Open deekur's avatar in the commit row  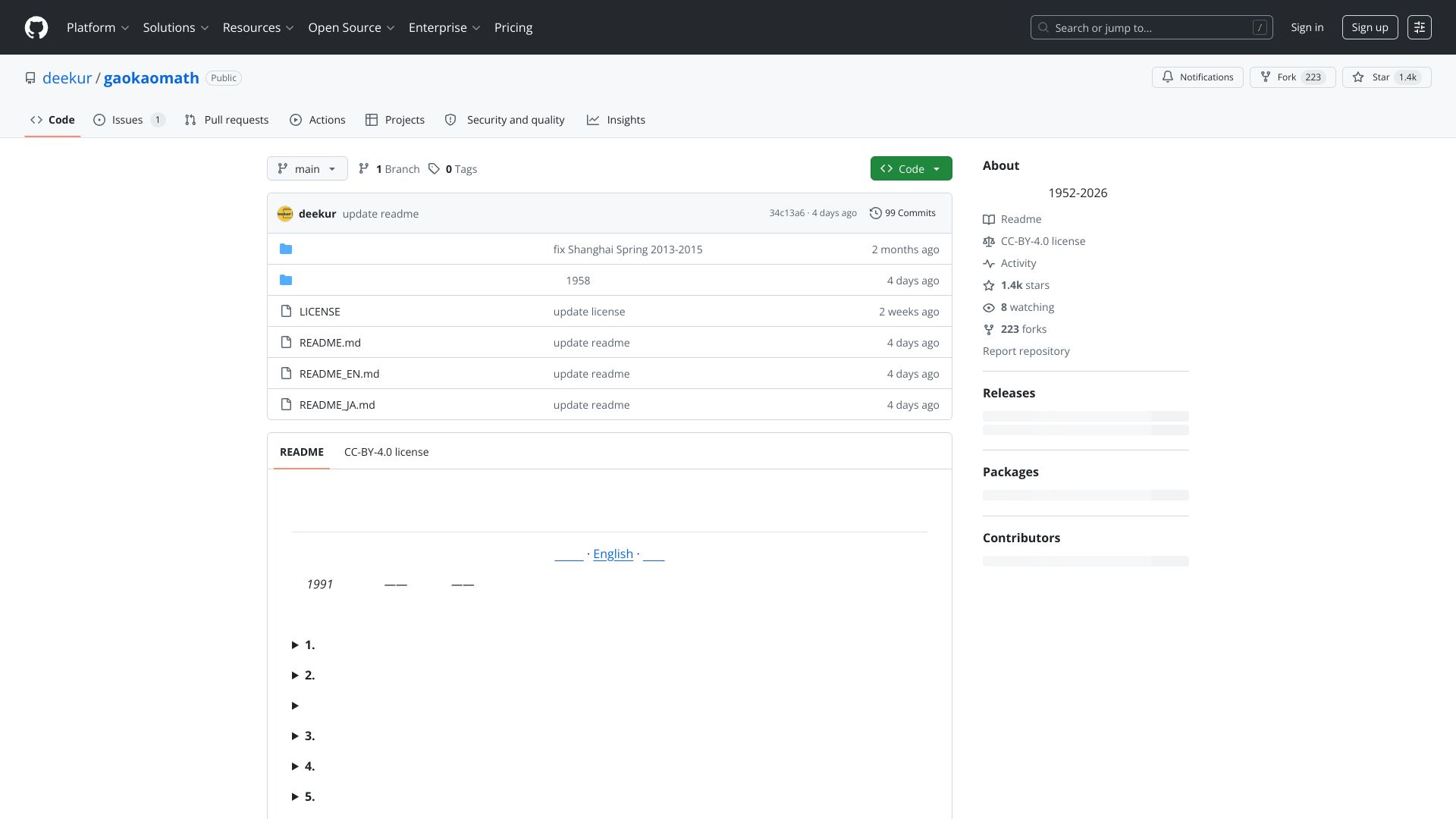click(285, 214)
